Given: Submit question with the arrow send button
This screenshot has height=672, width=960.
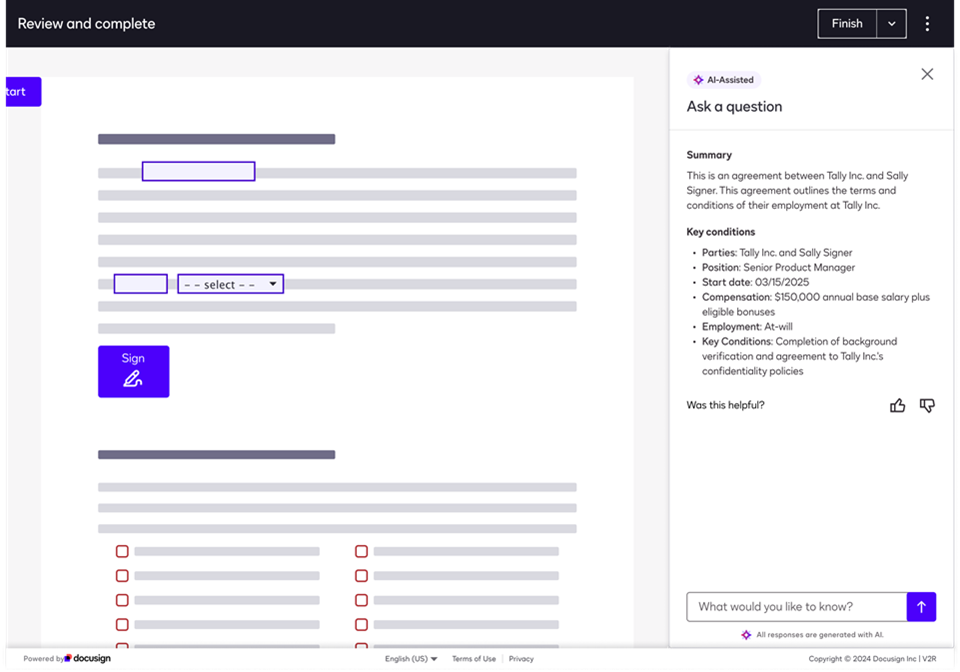Looking at the screenshot, I should click(x=921, y=607).
